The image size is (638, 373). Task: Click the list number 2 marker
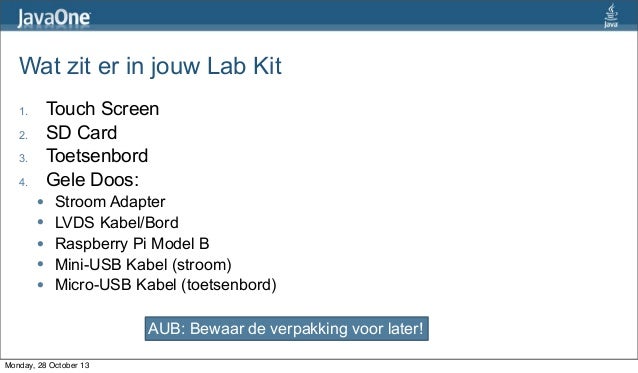(23, 135)
